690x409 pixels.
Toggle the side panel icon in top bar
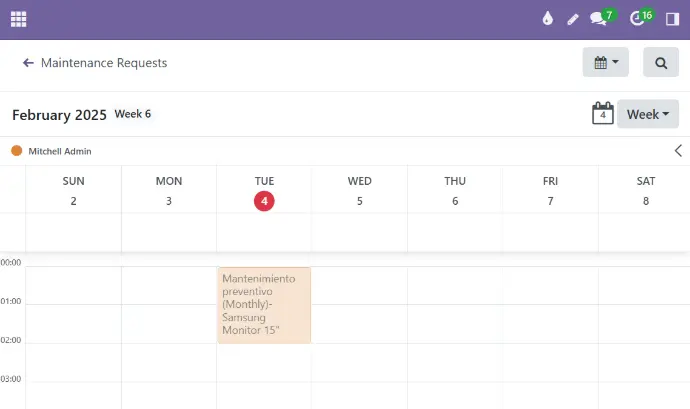point(671,19)
